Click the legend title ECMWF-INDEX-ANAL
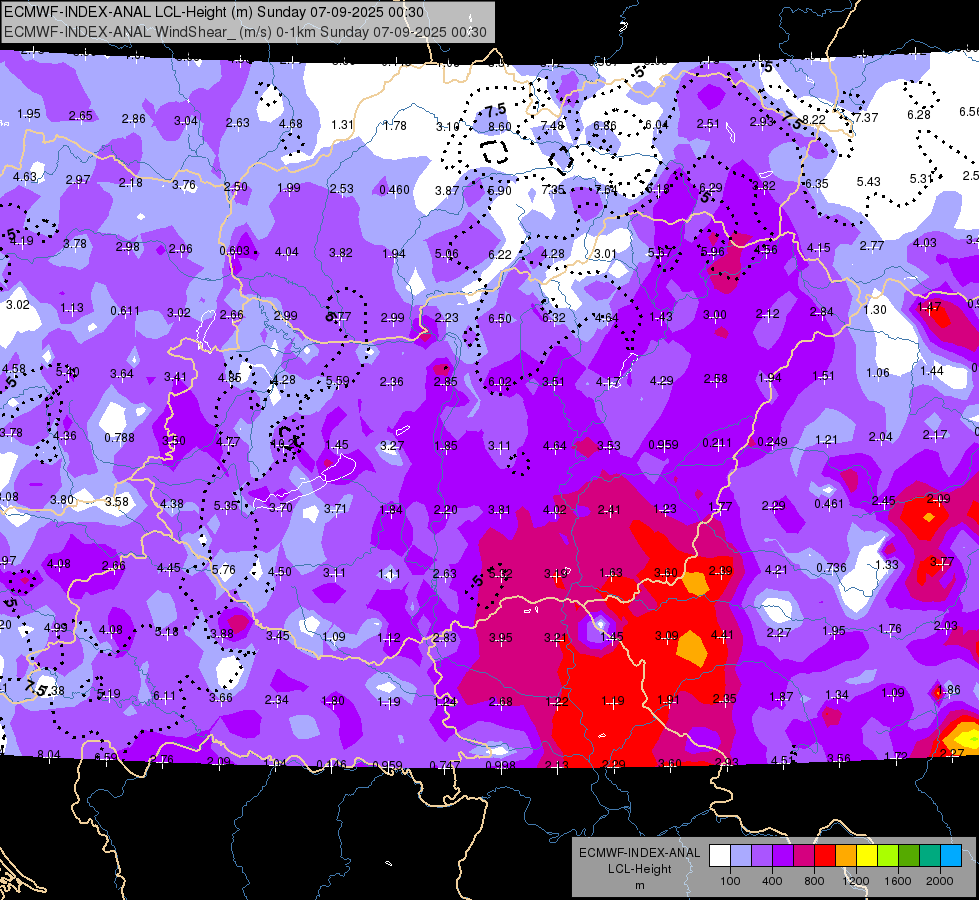 click(639, 853)
